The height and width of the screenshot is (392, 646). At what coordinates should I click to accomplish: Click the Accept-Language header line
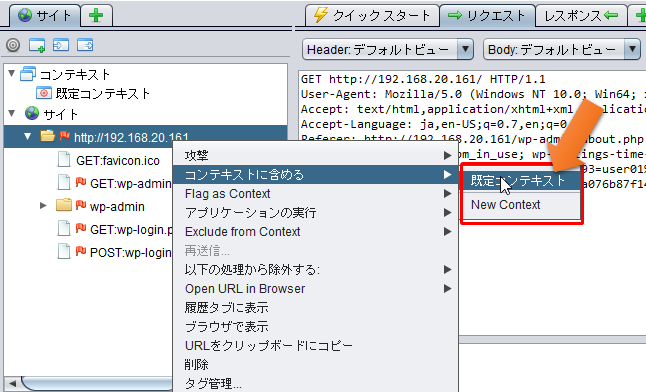(x=434, y=124)
